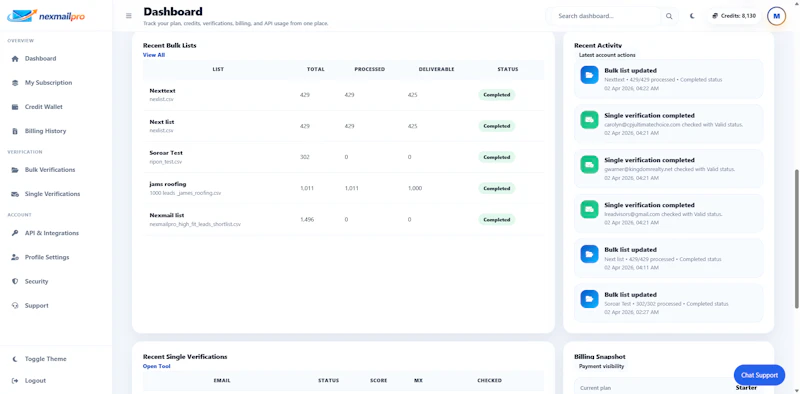Click the API & Integrations key icon
This screenshot has width=800, height=394.
click(15, 233)
